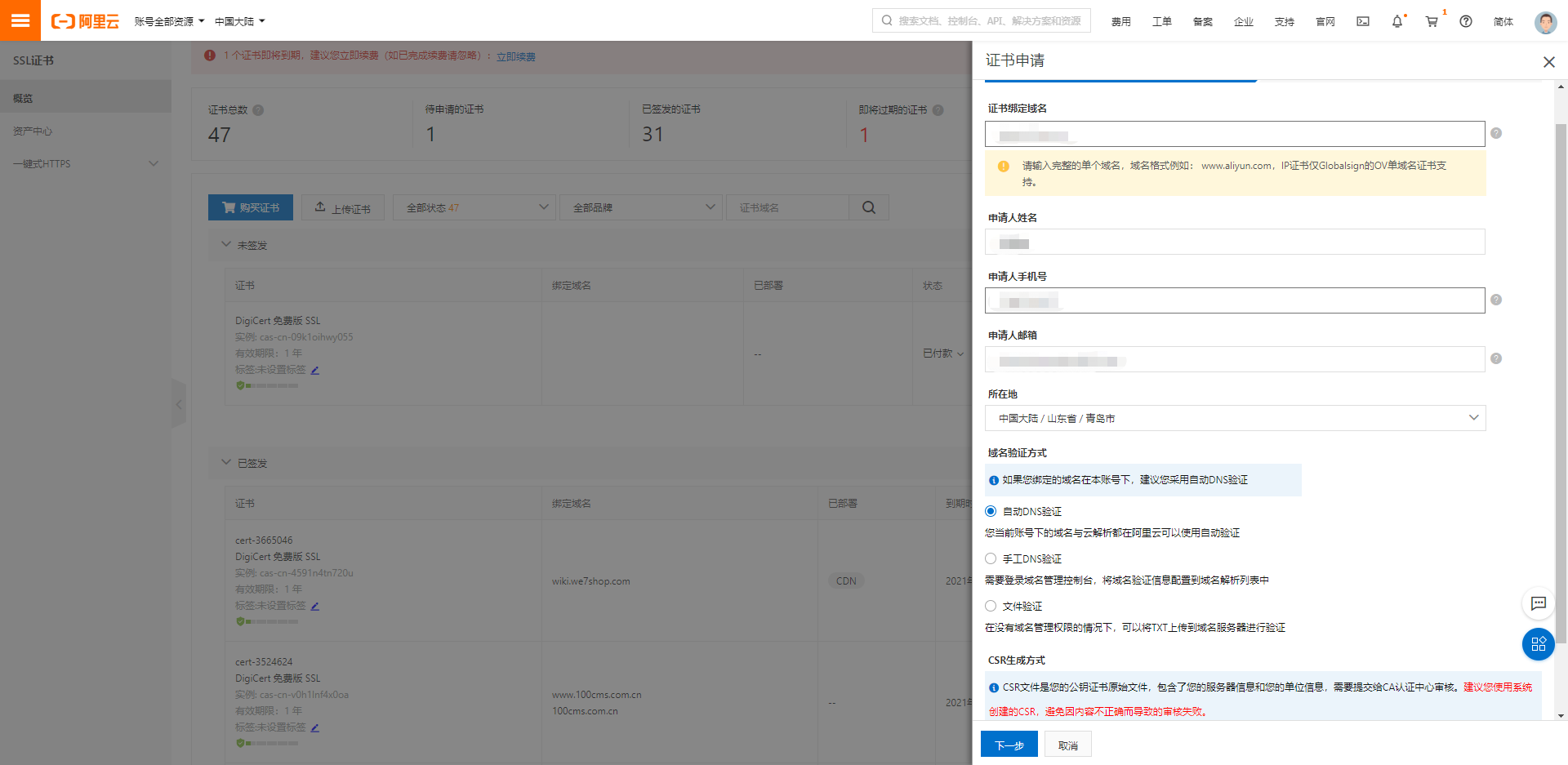Image resolution: width=1568 pixels, height=765 pixels.
Task: Click the Buy Certificate button
Action: [x=251, y=207]
